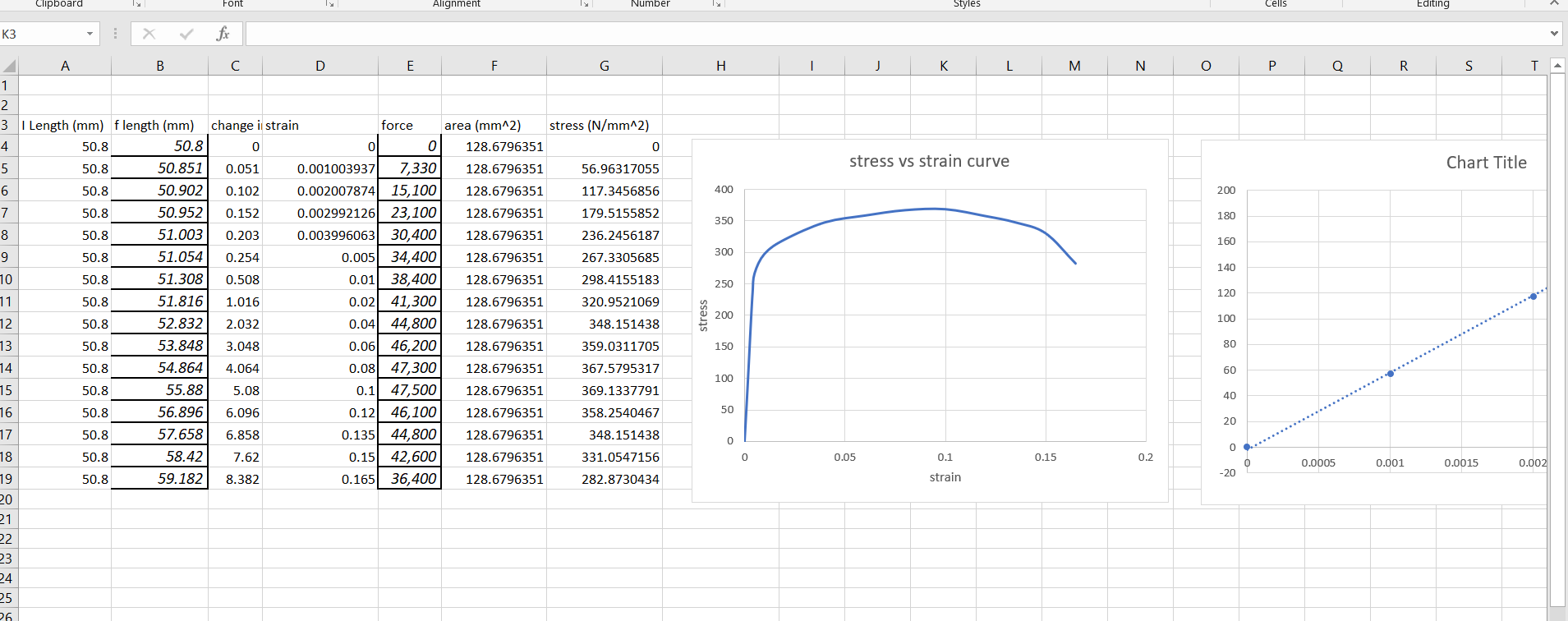Select the stress cell showing 282.8730434
This screenshot has width=1568, height=621.
[605, 479]
